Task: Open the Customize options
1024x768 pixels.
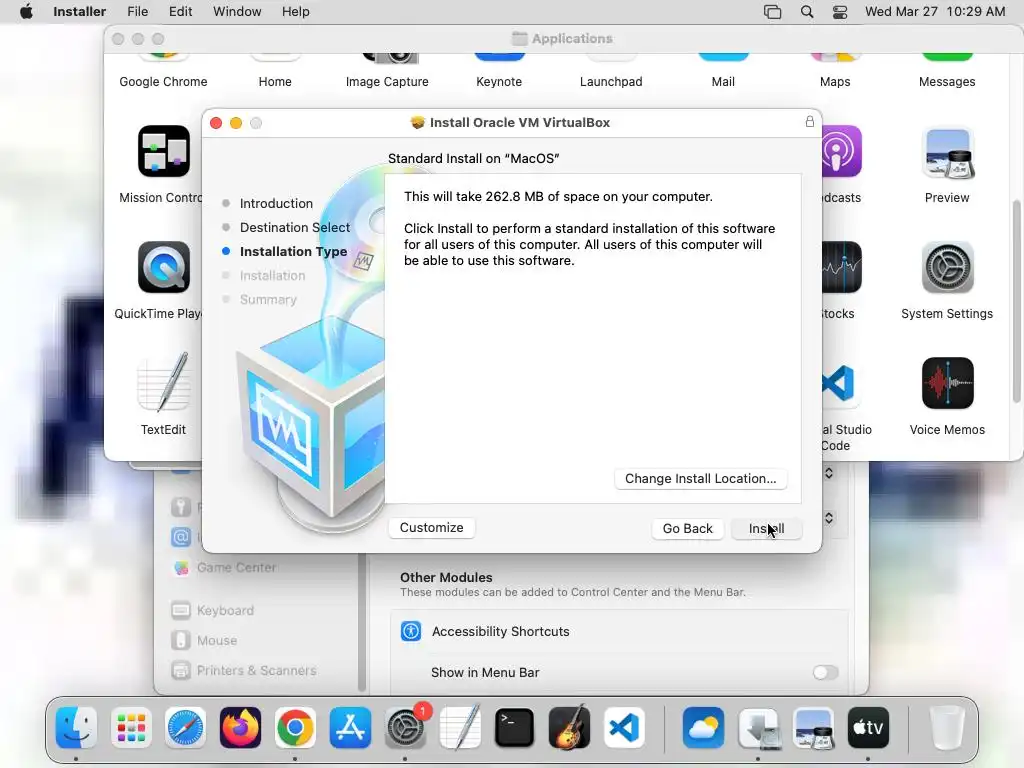Action: pos(431,528)
